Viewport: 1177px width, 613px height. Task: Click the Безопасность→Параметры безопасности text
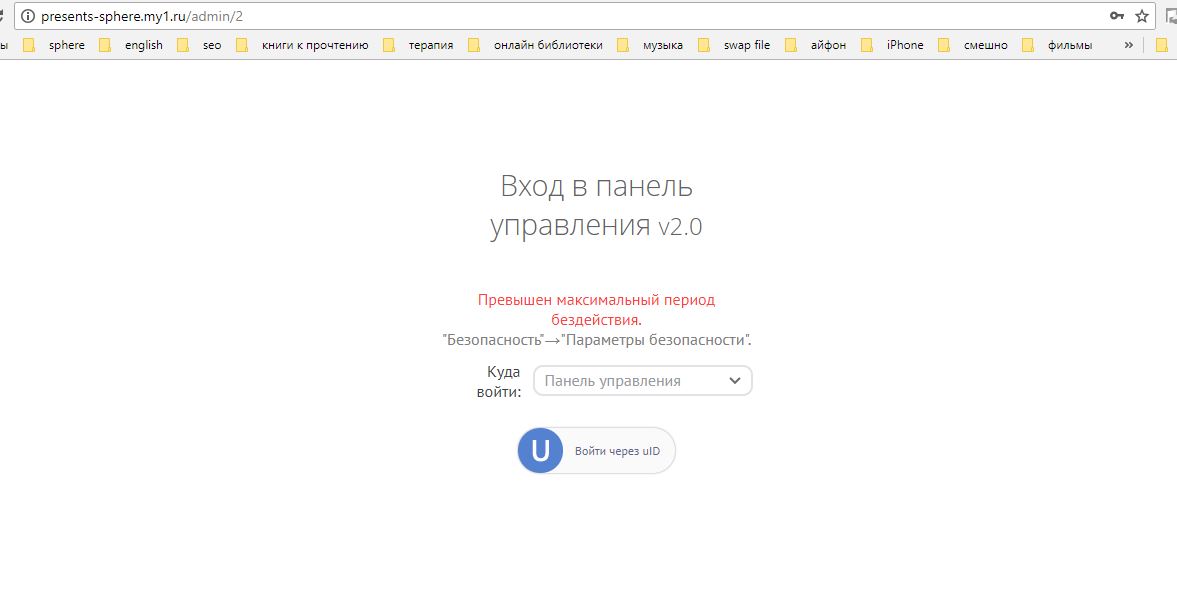pos(597,340)
